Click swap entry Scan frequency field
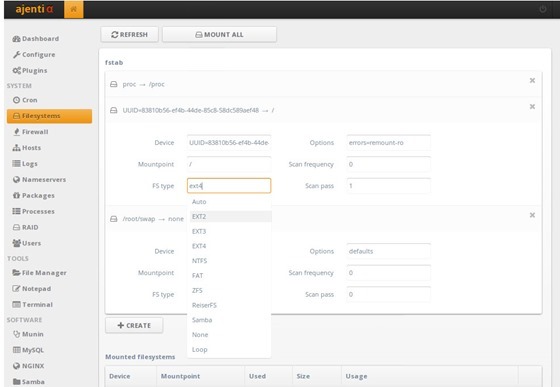This screenshot has width=560, height=387. point(389,273)
